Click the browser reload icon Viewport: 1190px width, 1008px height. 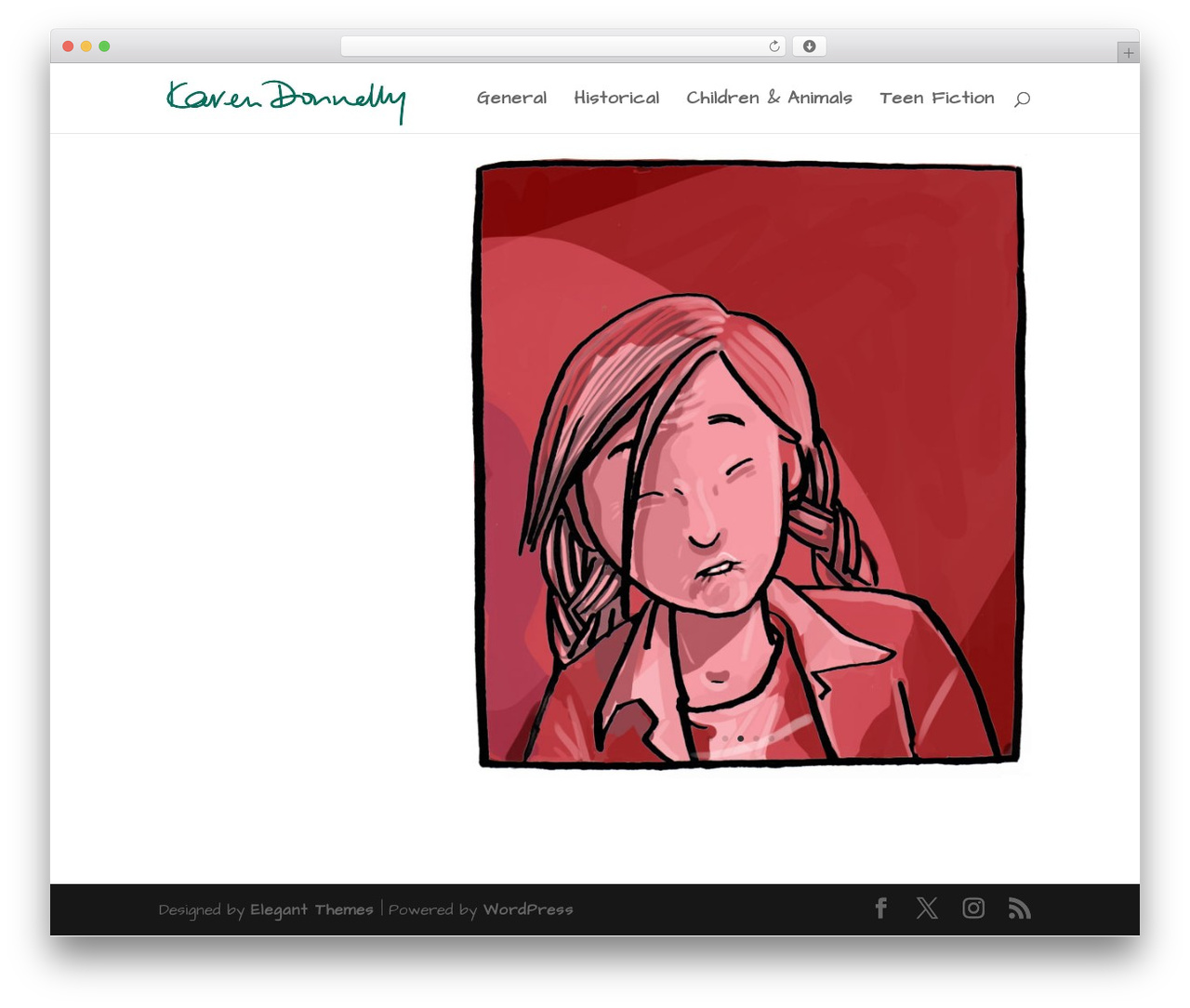773,46
